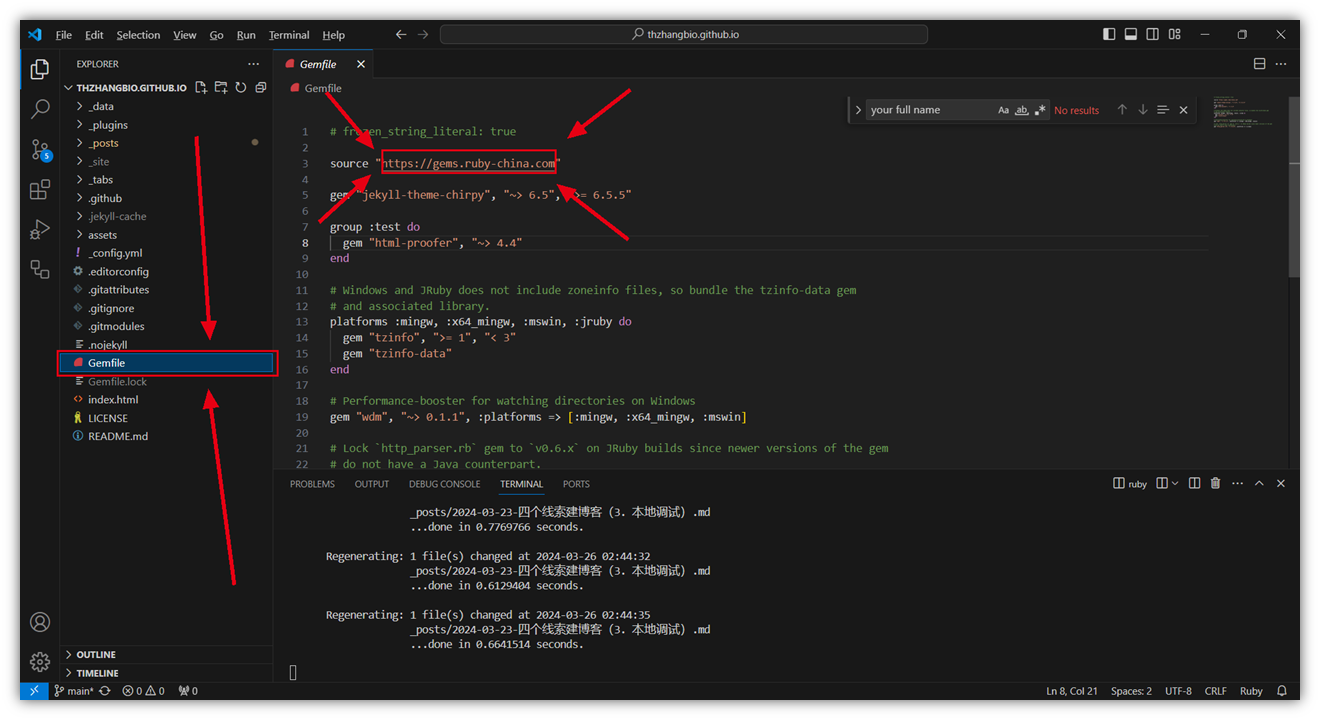Expand the _posts folder
The height and width of the screenshot is (720, 1320).
tap(167, 143)
